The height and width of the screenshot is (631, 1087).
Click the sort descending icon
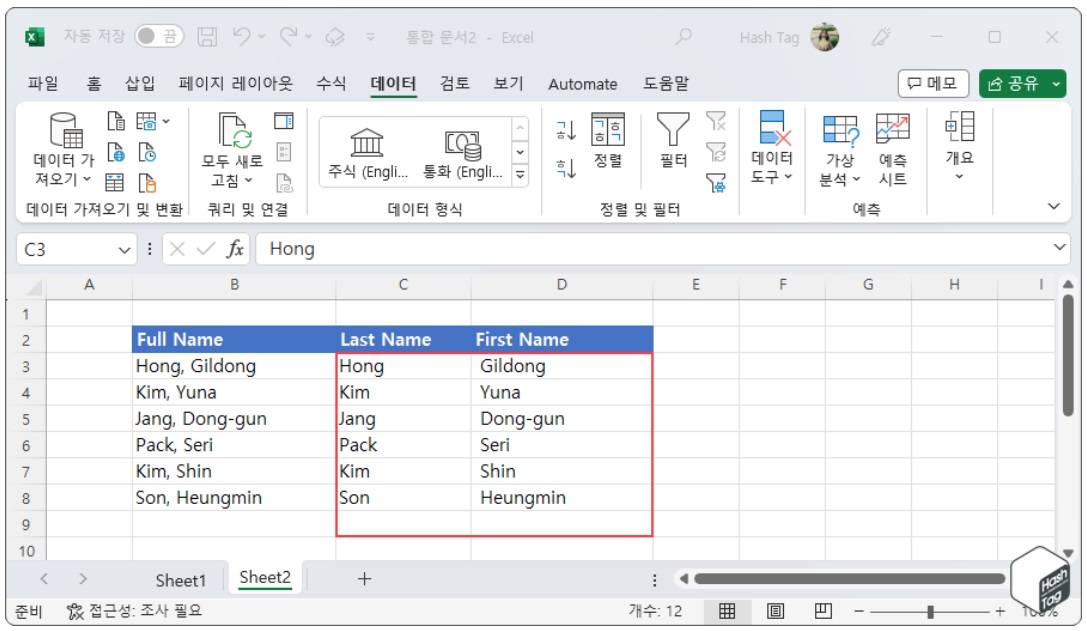click(566, 167)
